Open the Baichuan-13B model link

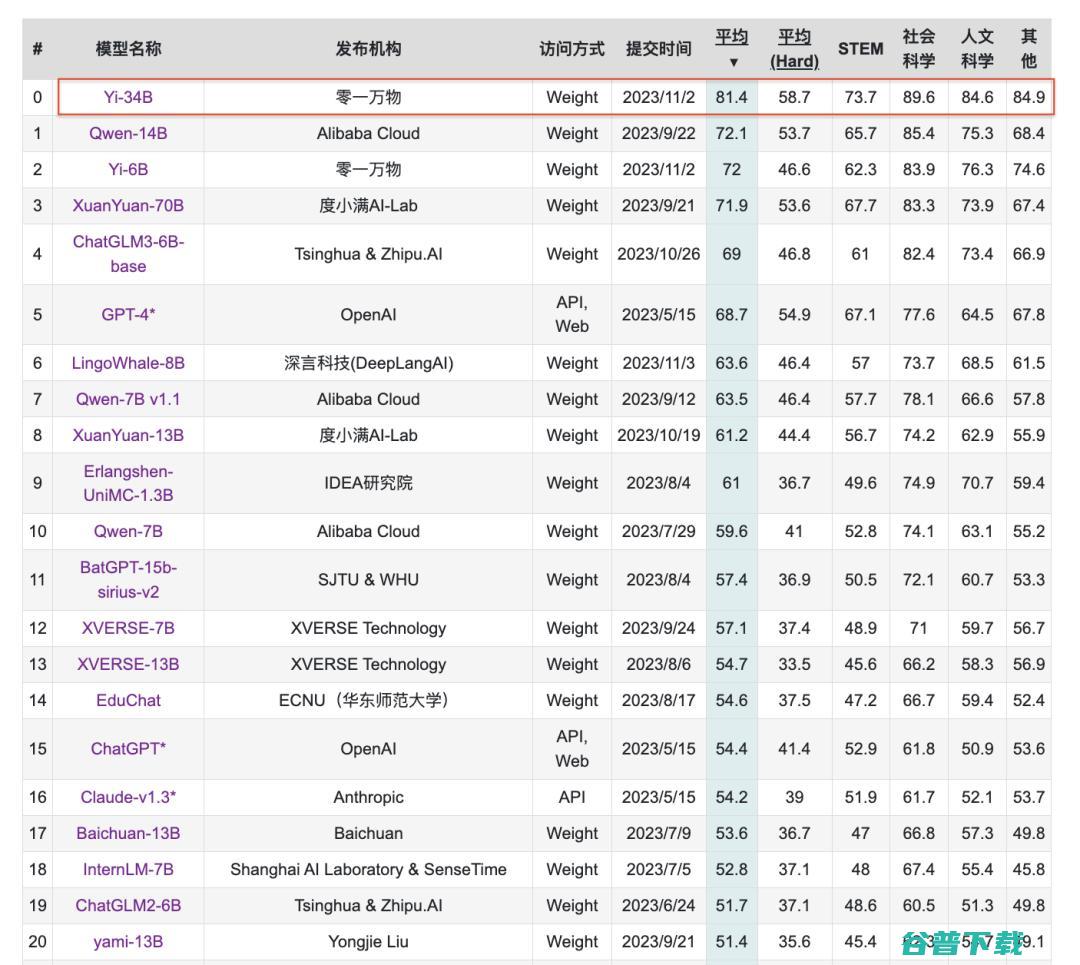click(x=128, y=833)
